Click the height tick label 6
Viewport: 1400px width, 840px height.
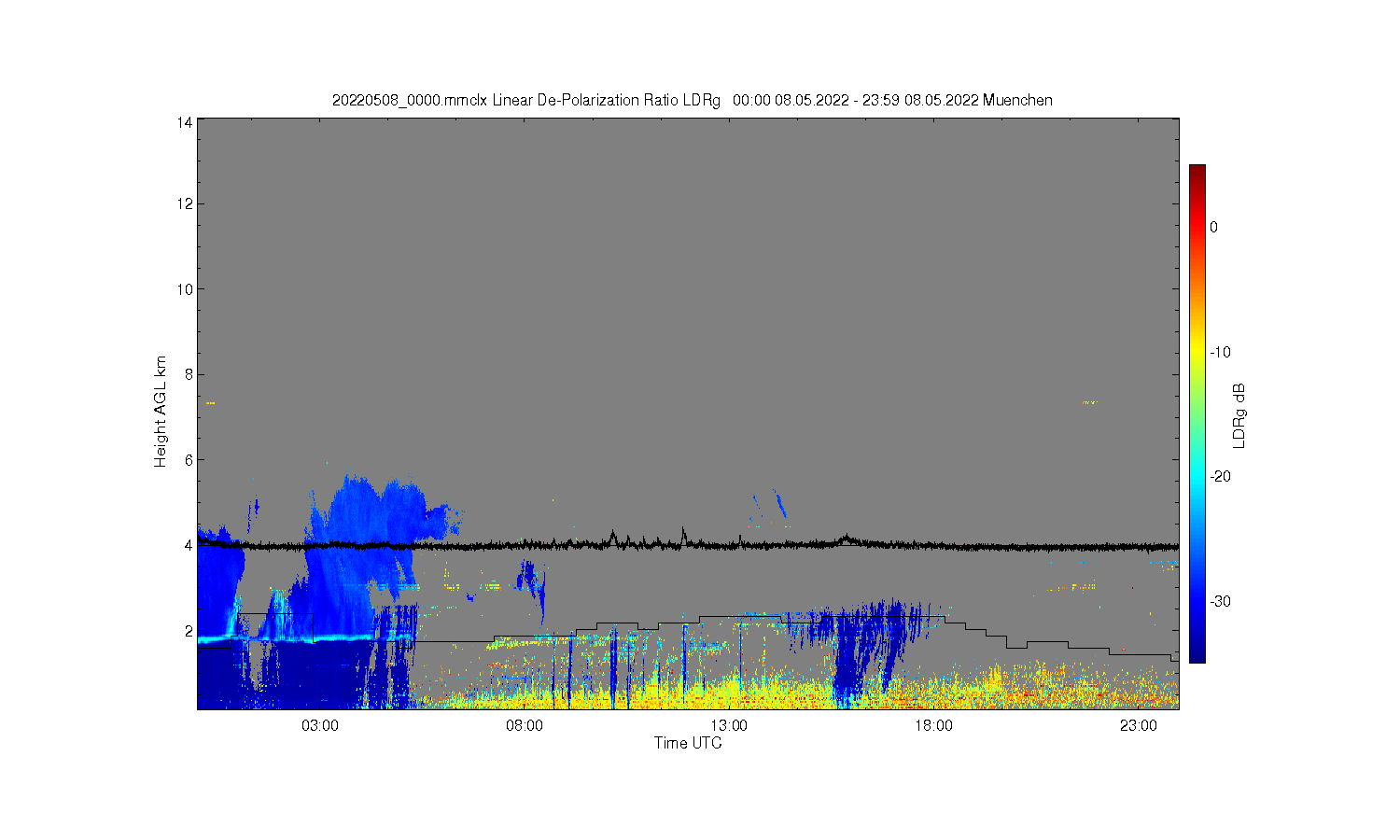tap(189, 460)
